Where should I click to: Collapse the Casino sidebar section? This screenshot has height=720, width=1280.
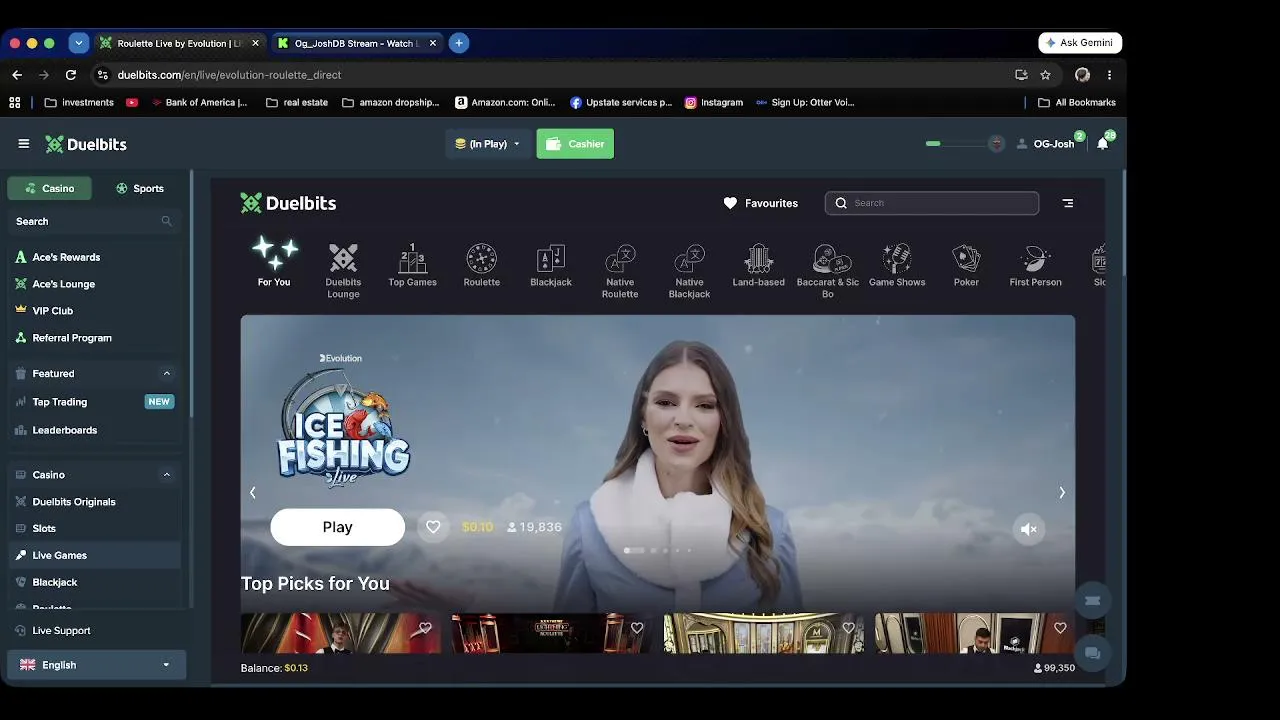click(167, 475)
